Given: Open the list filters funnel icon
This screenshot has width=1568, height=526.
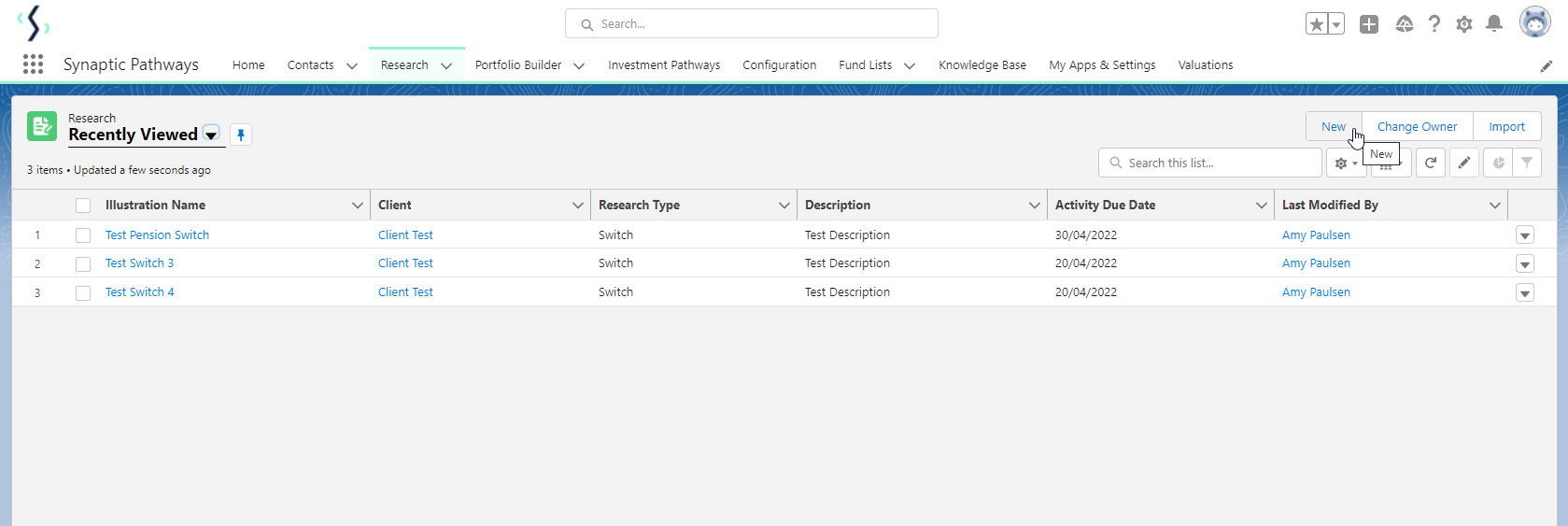Looking at the screenshot, I should tap(1527, 163).
